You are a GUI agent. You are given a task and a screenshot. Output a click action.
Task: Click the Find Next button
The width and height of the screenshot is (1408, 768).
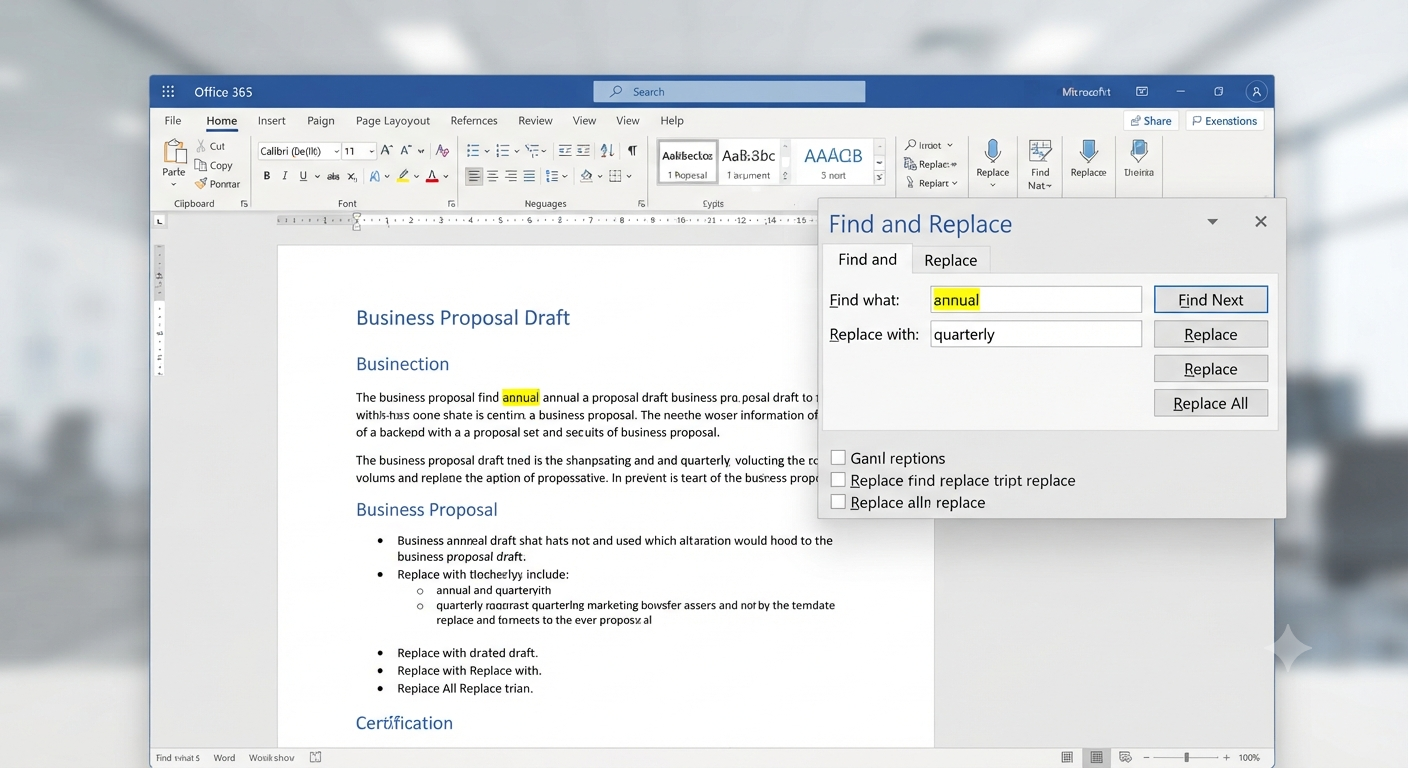click(1211, 300)
